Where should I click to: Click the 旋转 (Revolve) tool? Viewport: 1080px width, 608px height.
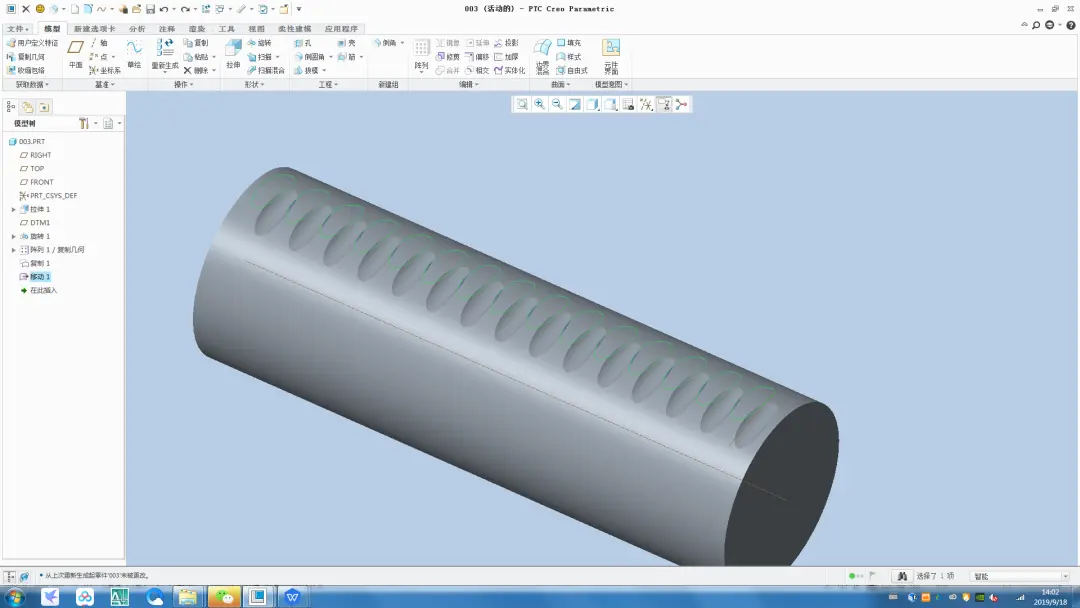tap(260, 43)
